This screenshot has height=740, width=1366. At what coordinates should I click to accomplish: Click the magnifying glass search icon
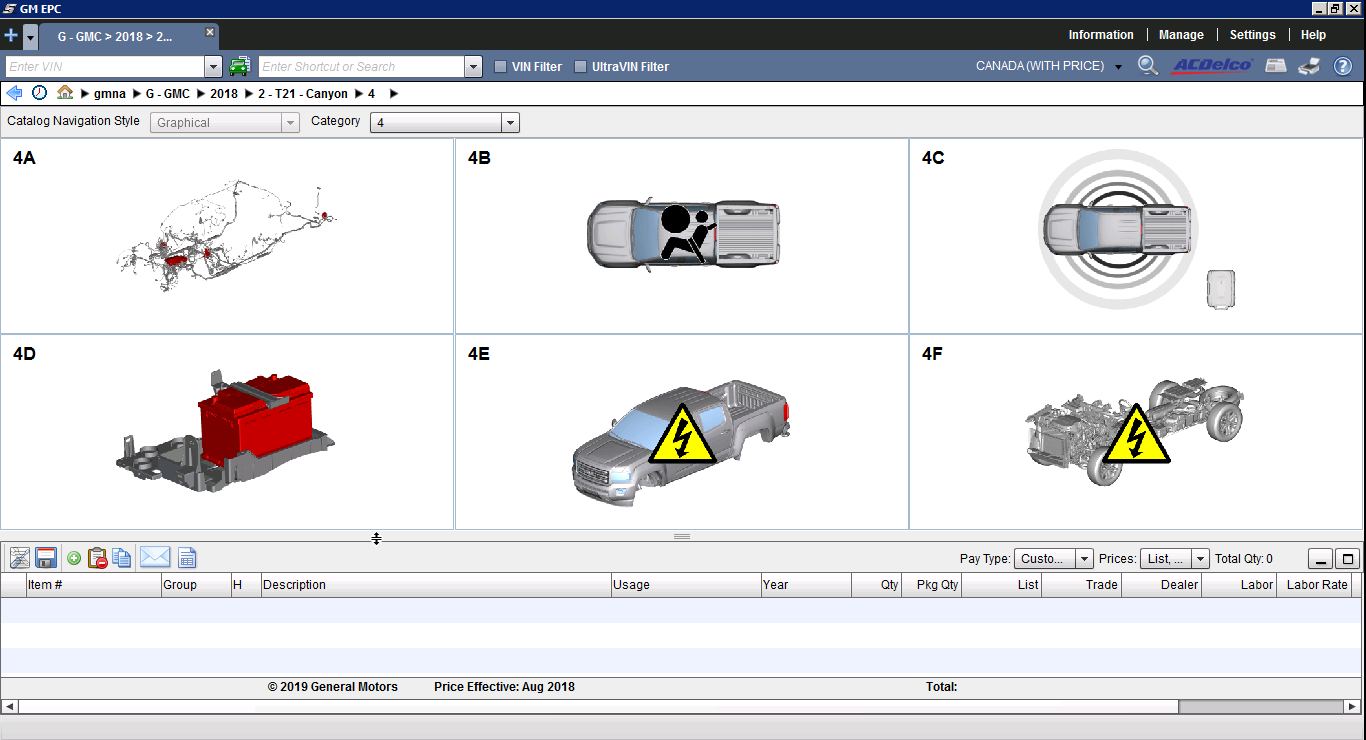1148,66
